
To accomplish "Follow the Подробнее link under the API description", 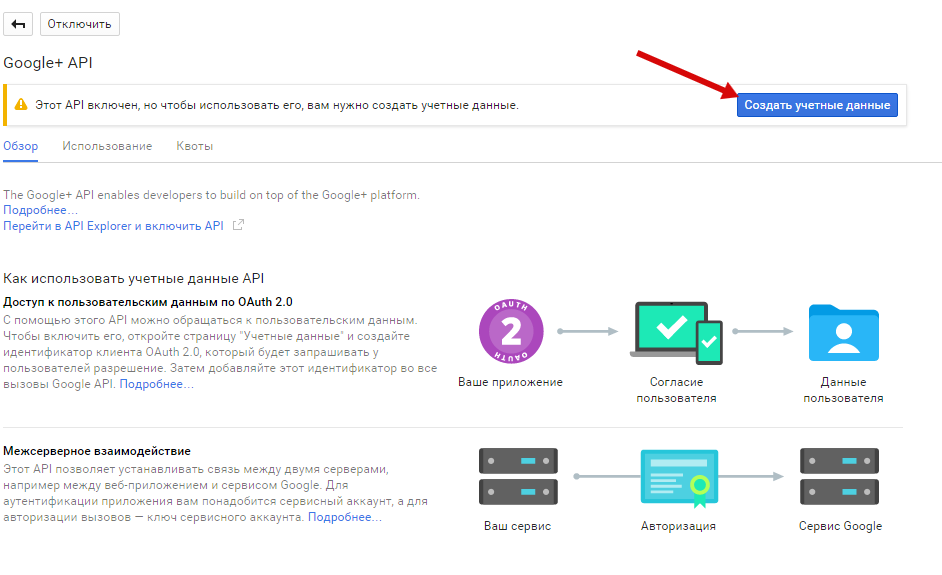I will (x=40, y=210).
